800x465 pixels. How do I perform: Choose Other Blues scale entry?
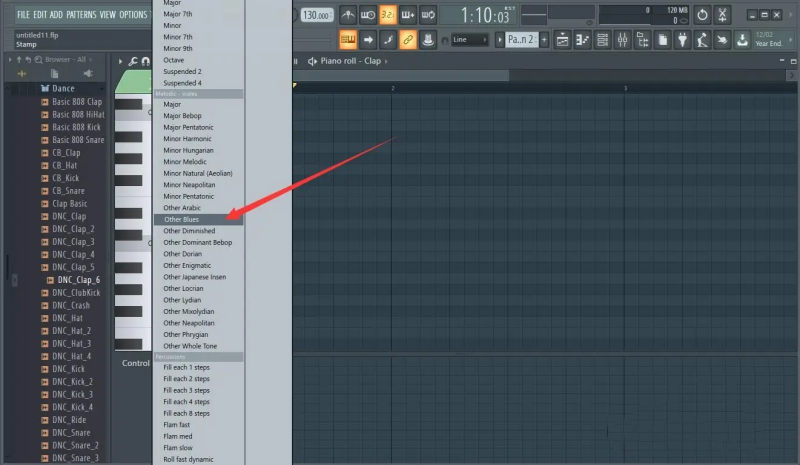[x=198, y=219]
